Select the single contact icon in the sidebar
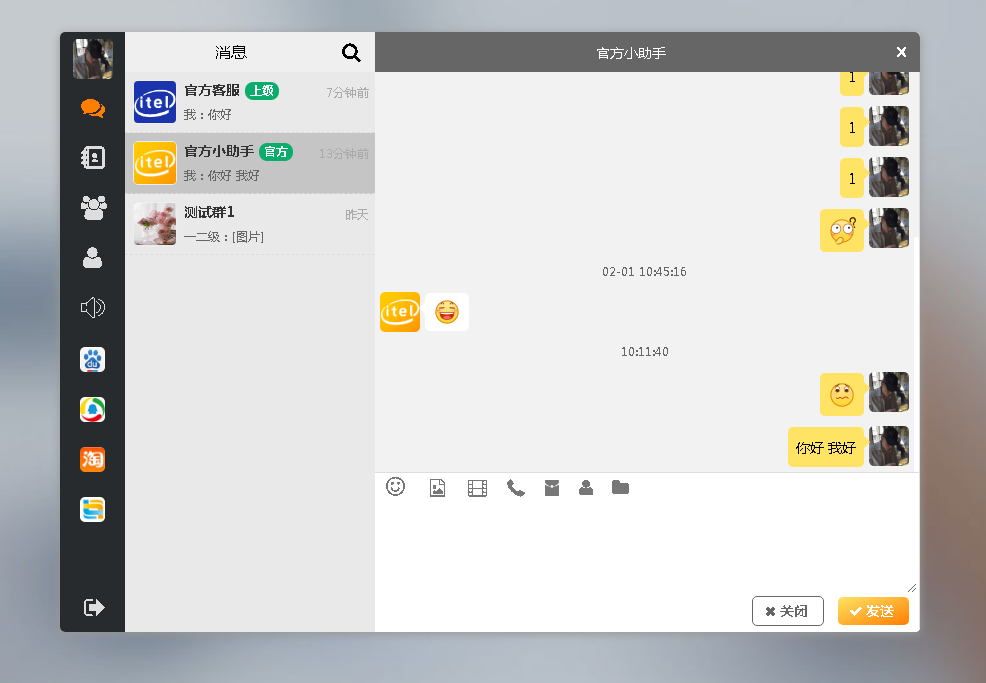Viewport: 986px width, 683px height. [92, 258]
